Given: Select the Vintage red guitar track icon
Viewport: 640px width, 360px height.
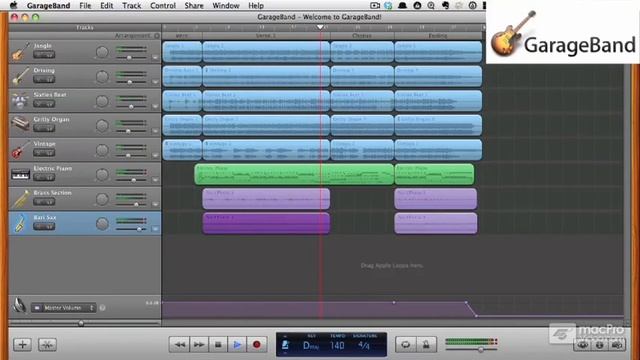Looking at the screenshot, I should click(20, 150).
